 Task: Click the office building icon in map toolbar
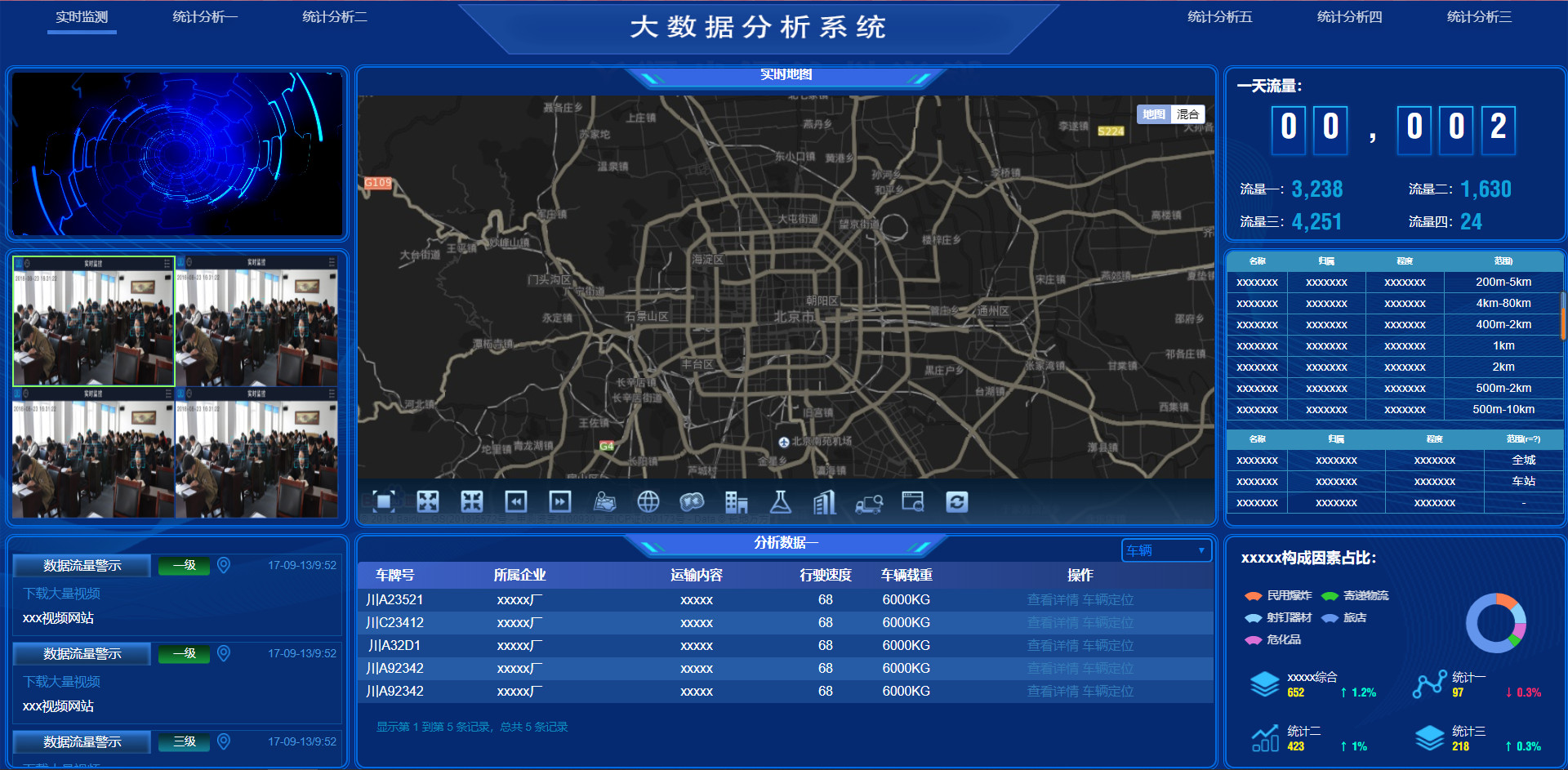point(737,501)
